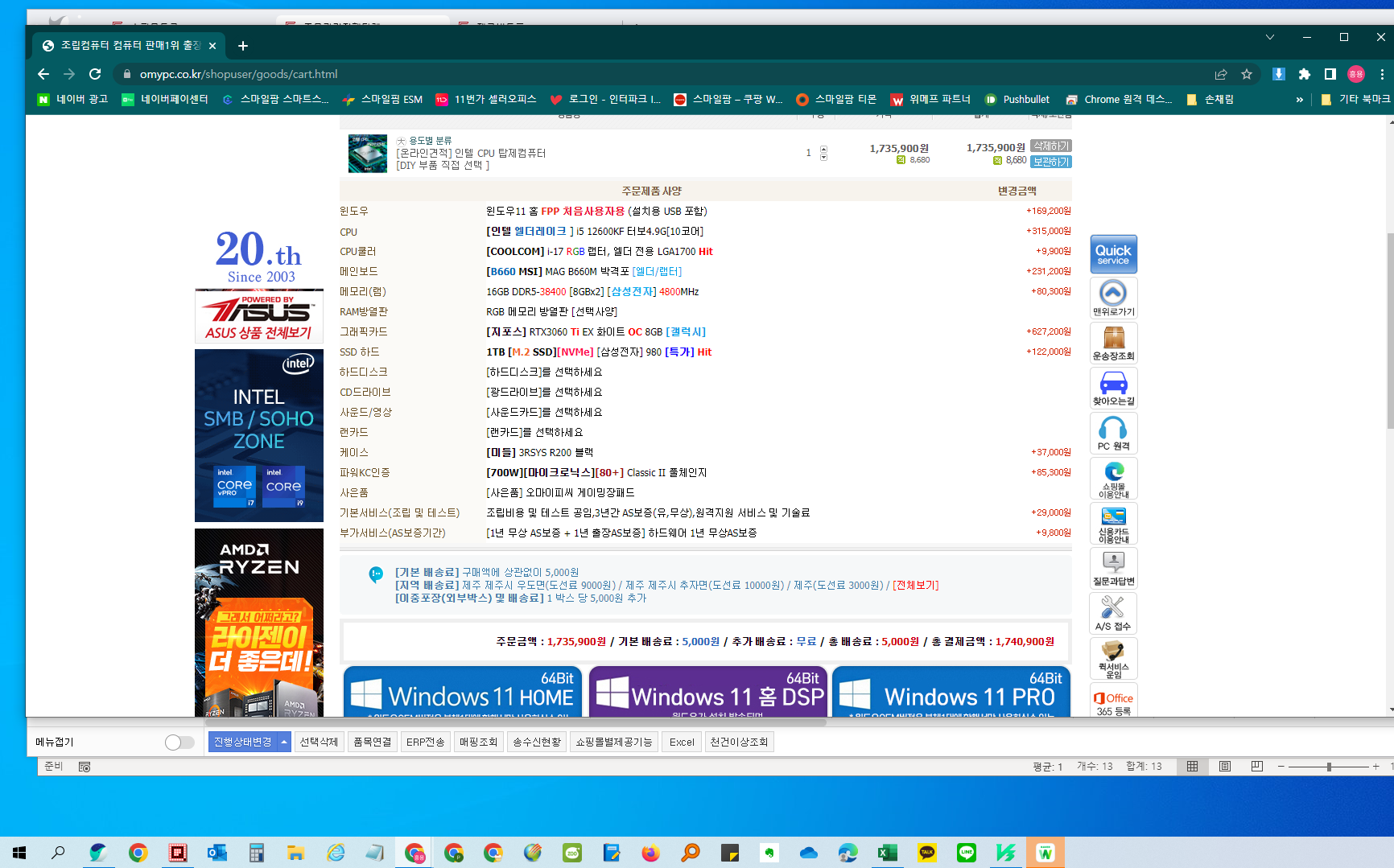Click the 매핑조회 button
The height and width of the screenshot is (868, 1394).
tap(478, 742)
